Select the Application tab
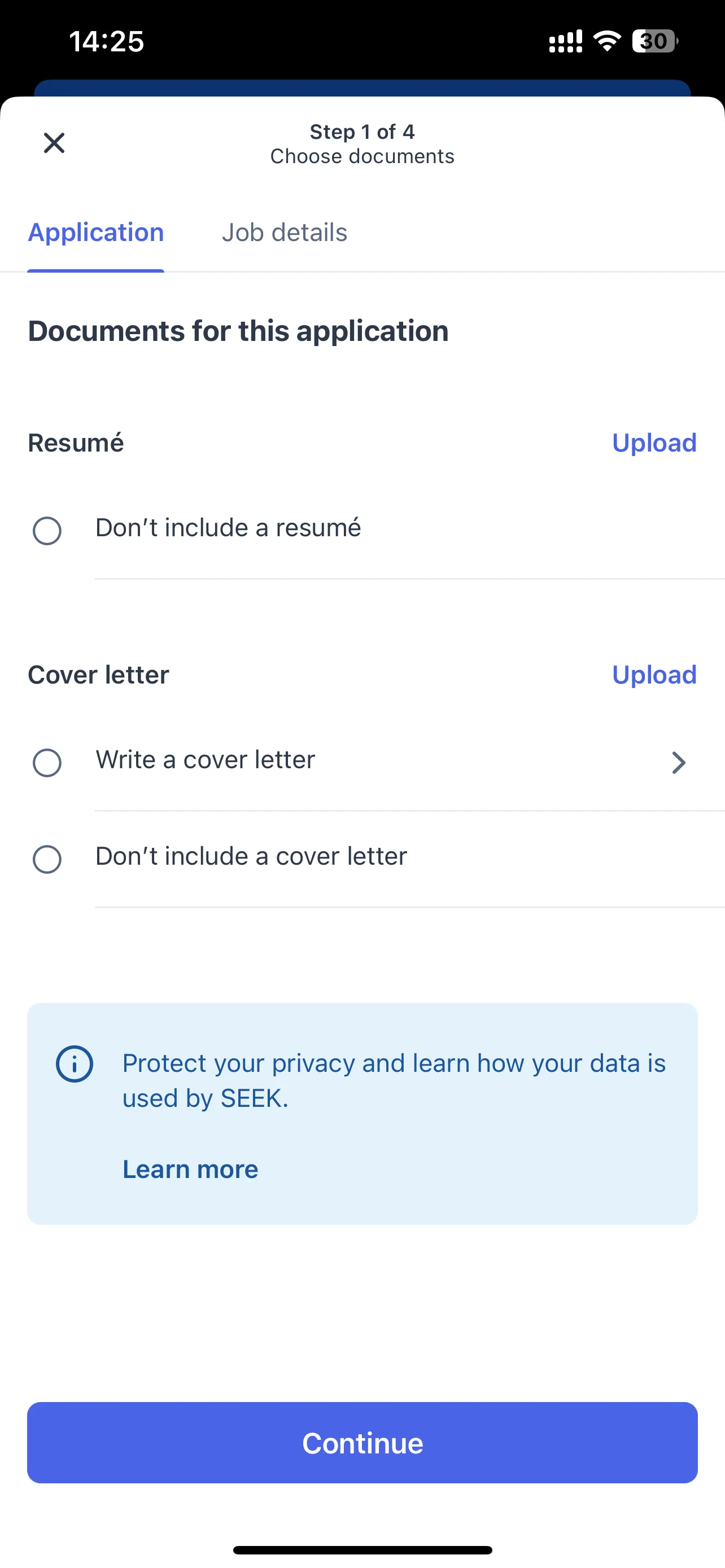This screenshot has width=725, height=1568. (95, 233)
